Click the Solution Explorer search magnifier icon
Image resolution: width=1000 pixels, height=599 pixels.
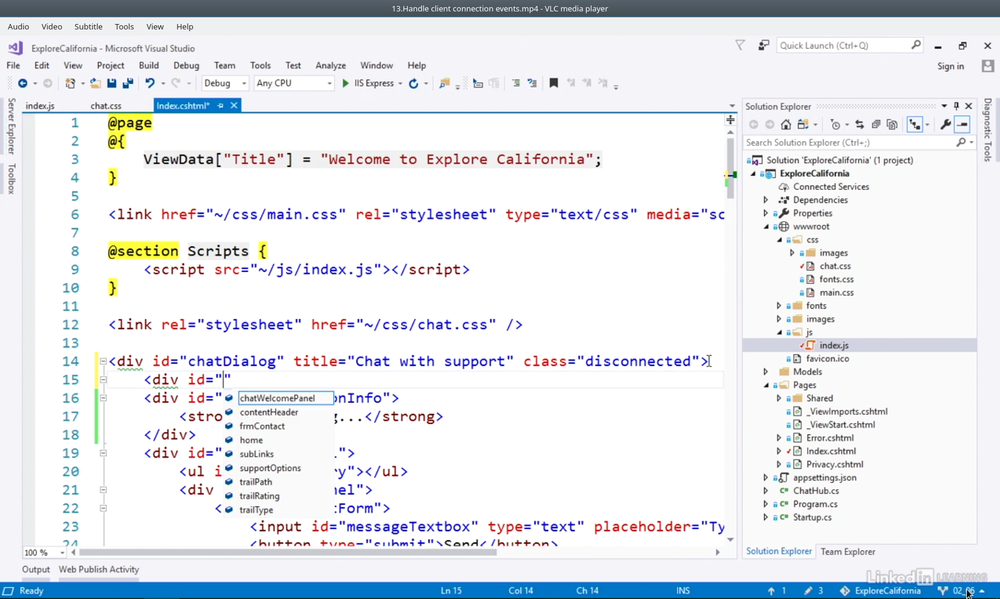click(x=961, y=143)
